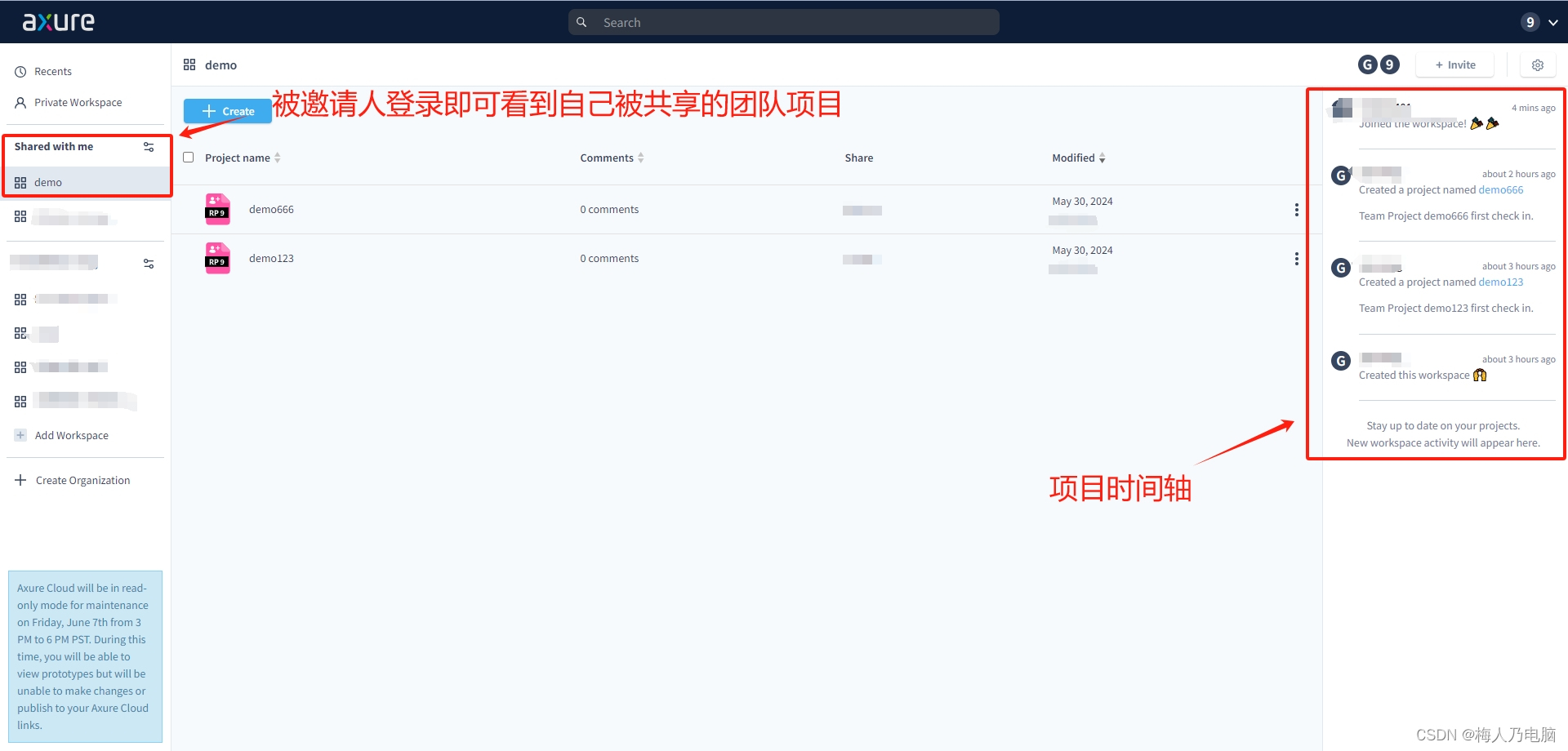Focus the Search input field
Screen dimensions: 1568x751
click(x=784, y=22)
